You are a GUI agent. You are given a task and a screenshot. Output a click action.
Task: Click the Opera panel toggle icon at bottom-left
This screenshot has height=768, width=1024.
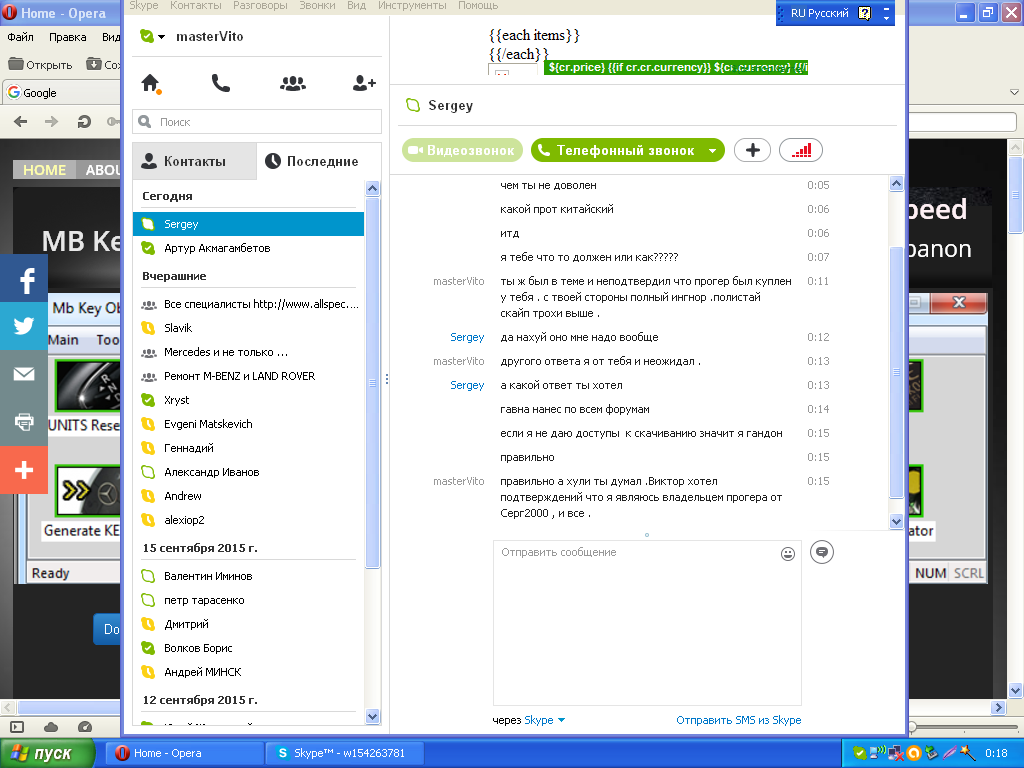17,727
